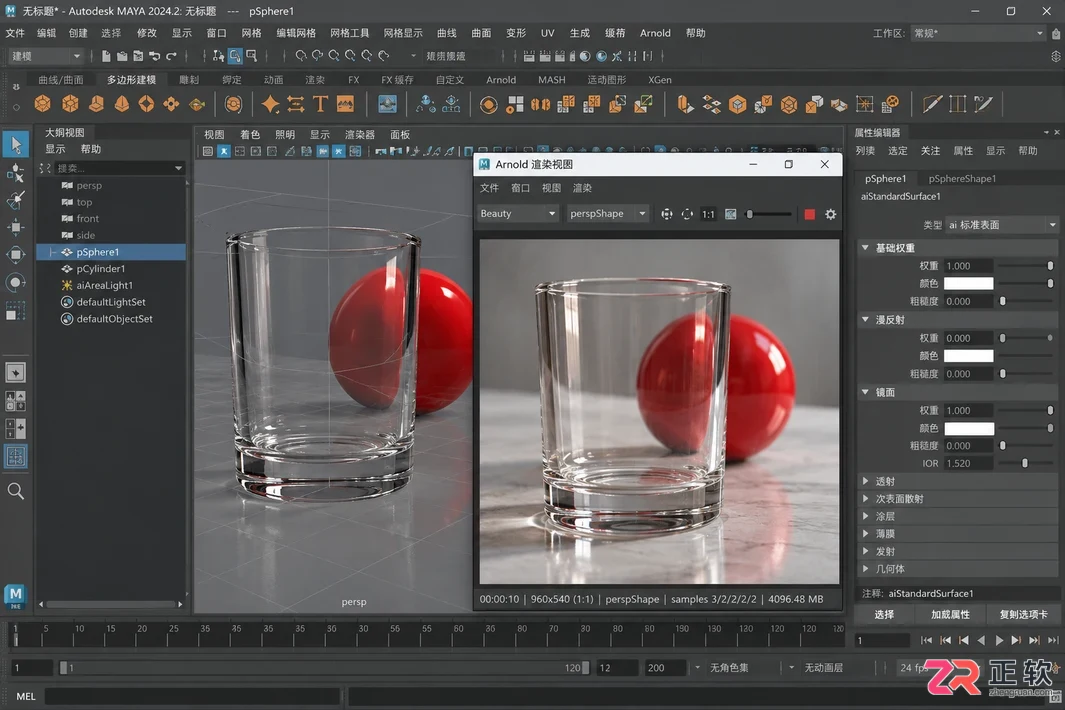This screenshot has height=710, width=1065.
Task: Switch to the pSphereShape1 tab
Action: click(962, 179)
